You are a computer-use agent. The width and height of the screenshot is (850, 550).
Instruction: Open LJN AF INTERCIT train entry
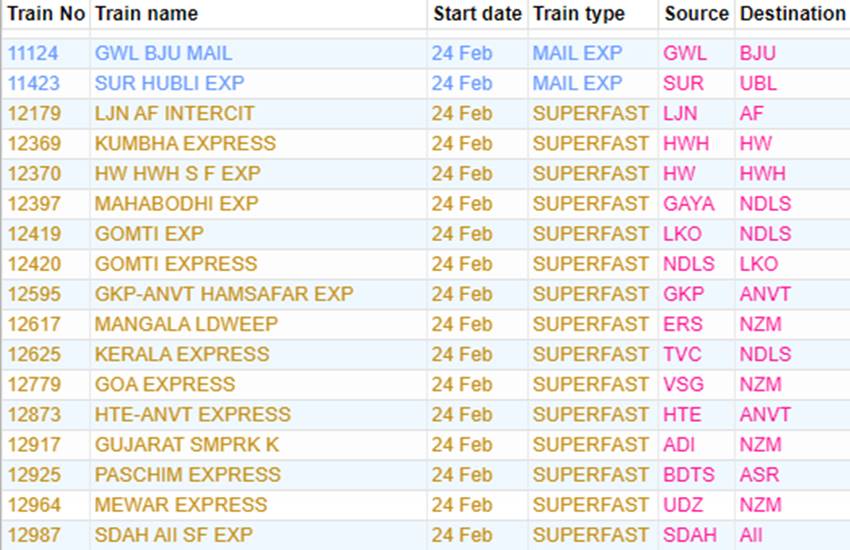tap(174, 114)
